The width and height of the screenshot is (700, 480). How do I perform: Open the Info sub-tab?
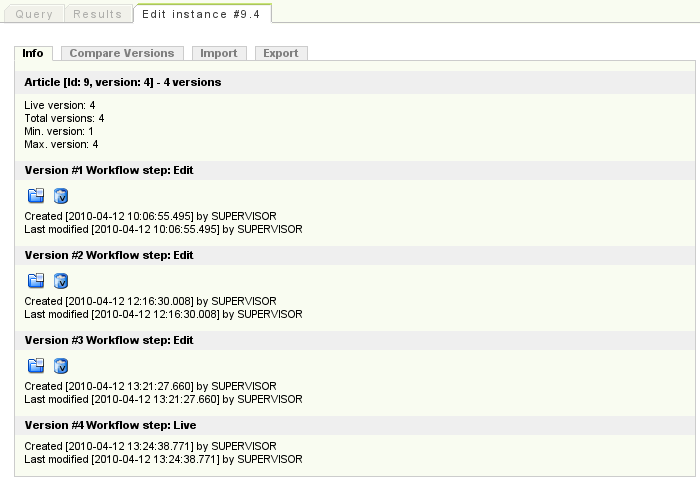point(33,53)
